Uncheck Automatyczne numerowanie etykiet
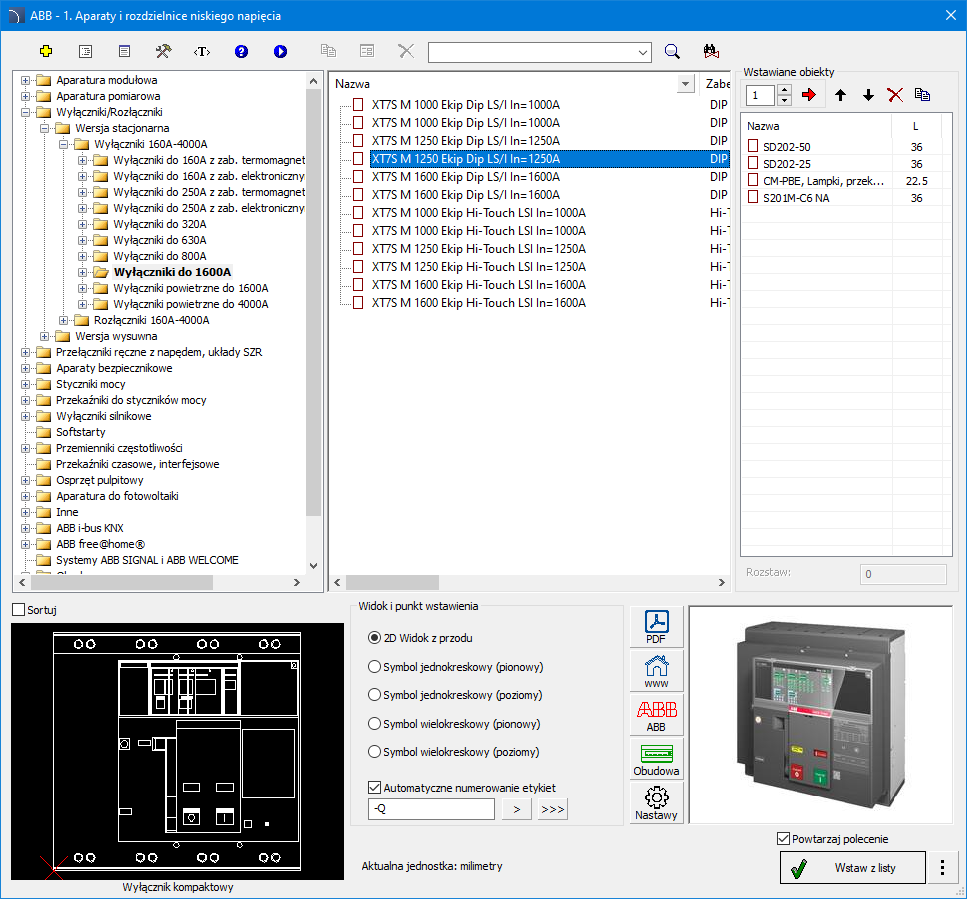The width and height of the screenshot is (967, 899). [376, 787]
